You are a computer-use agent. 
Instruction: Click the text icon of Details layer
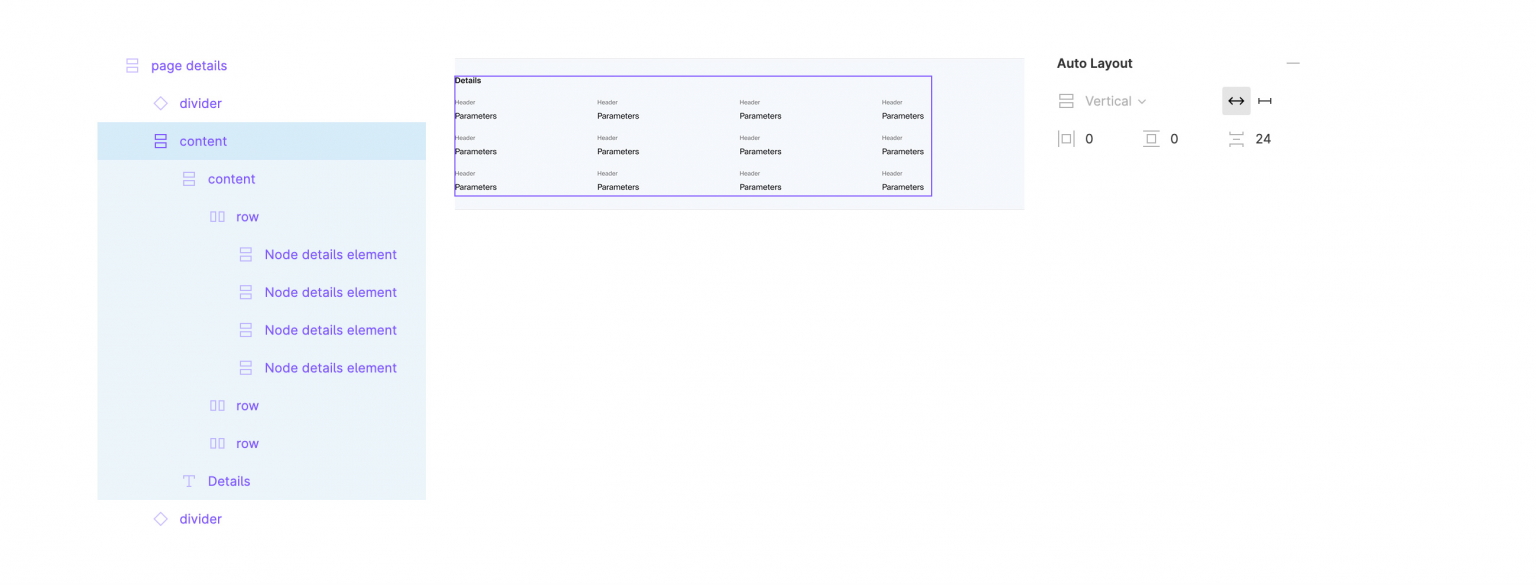(x=189, y=481)
